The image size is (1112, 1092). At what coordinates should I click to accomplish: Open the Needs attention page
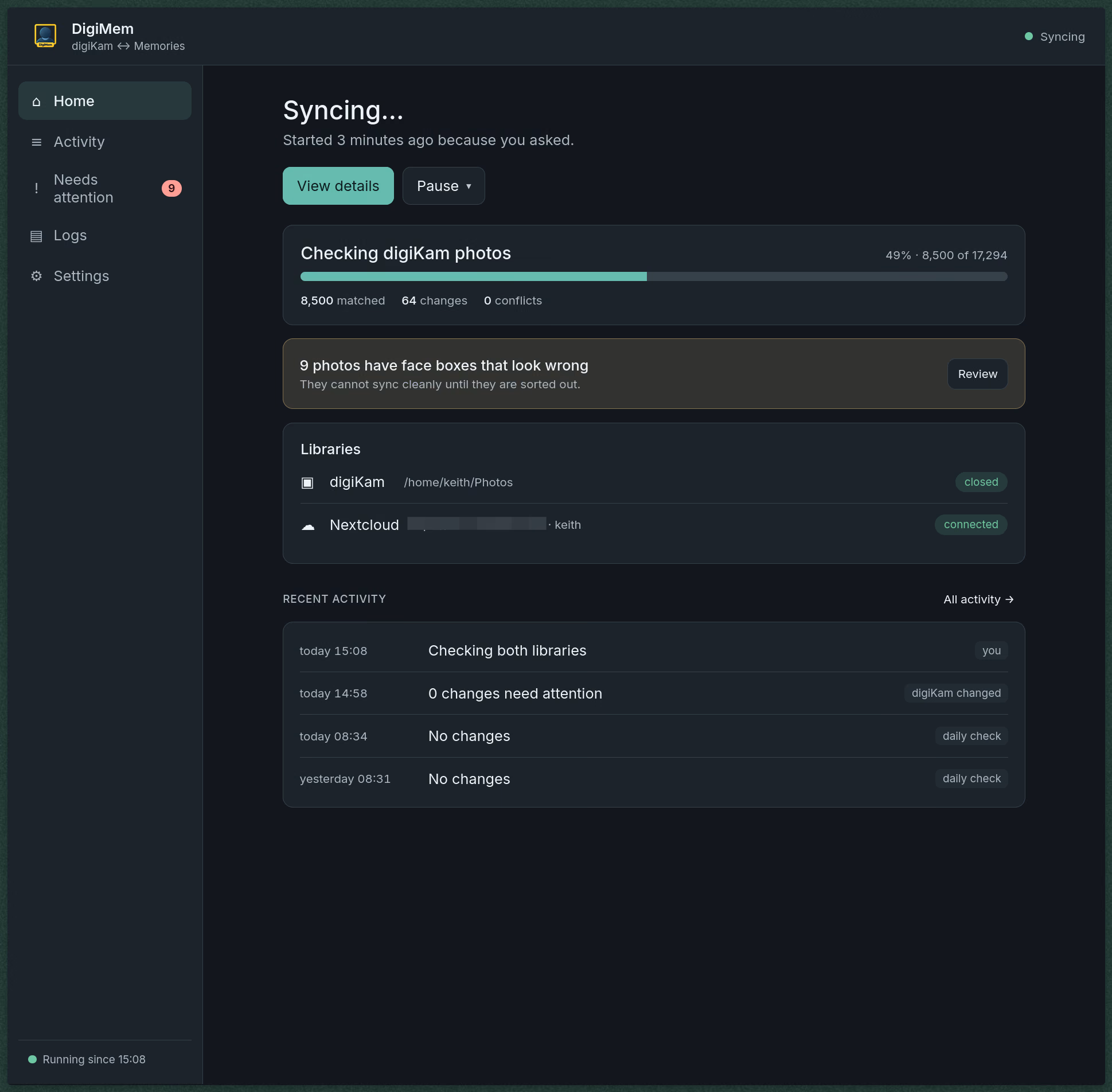pos(105,189)
